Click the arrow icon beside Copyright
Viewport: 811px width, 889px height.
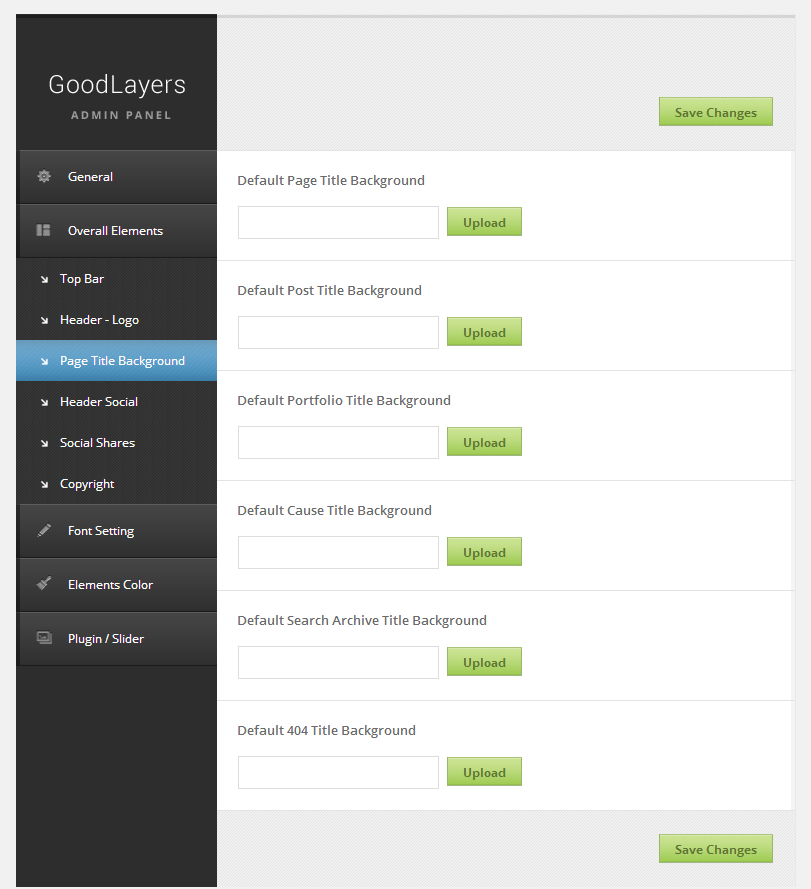[x=44, y=484]
